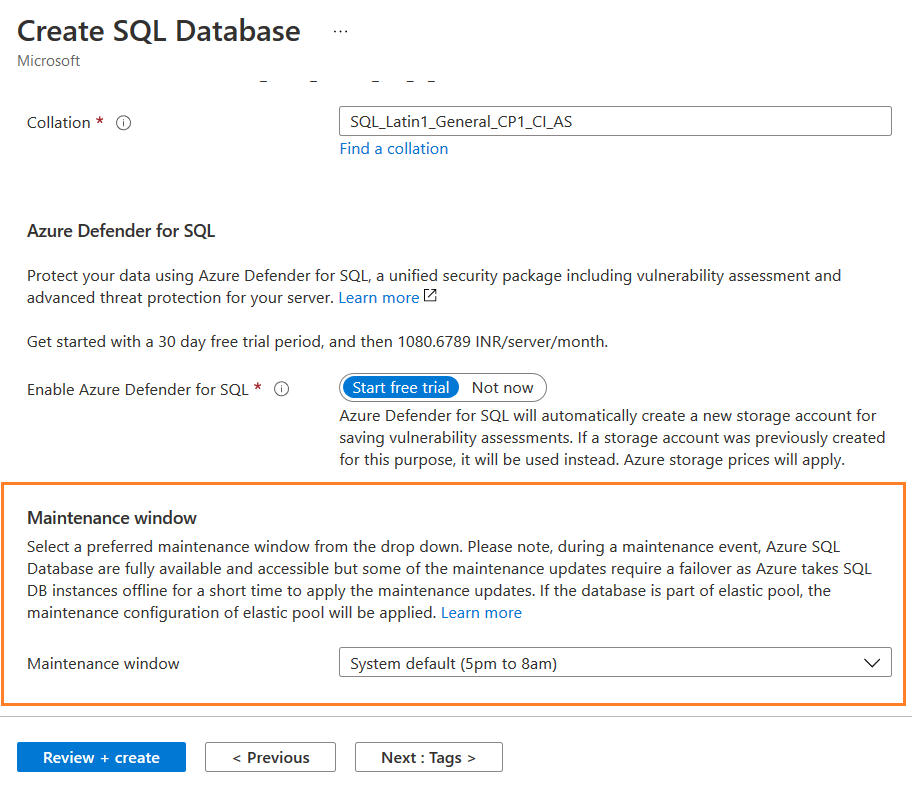Click the Azure Defender for SQL section heading
Image resolution: width=912 pixels, height=786 pixels.
pos(121,231)
